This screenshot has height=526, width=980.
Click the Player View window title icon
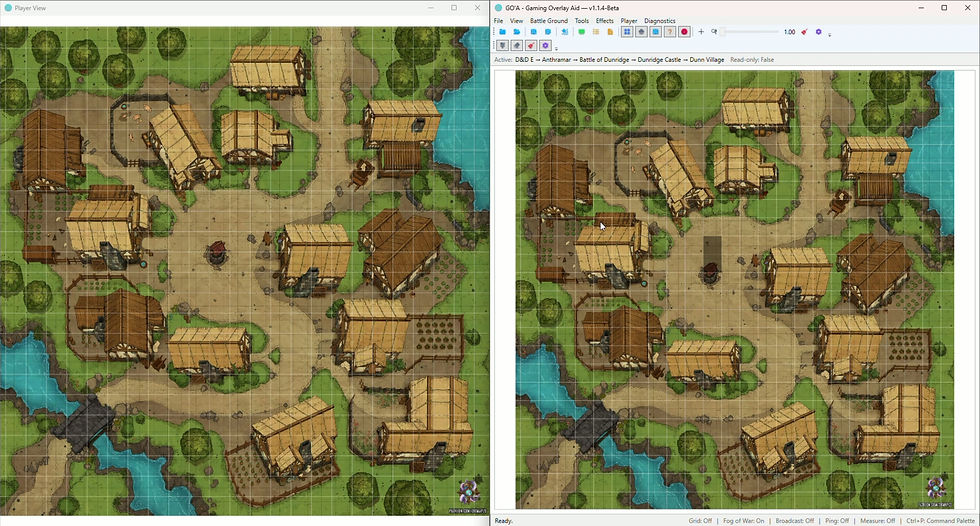(x=8, y=8)
